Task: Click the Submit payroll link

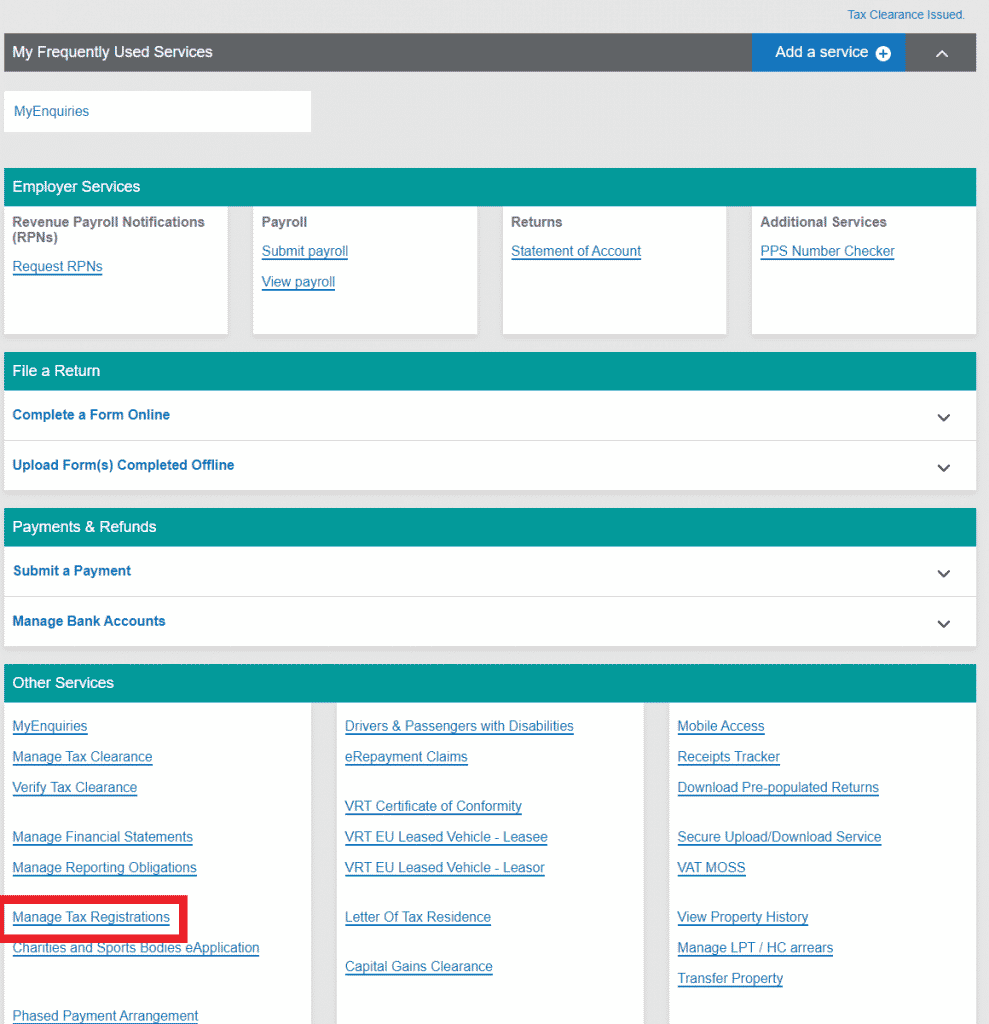Action: point(305,252)
